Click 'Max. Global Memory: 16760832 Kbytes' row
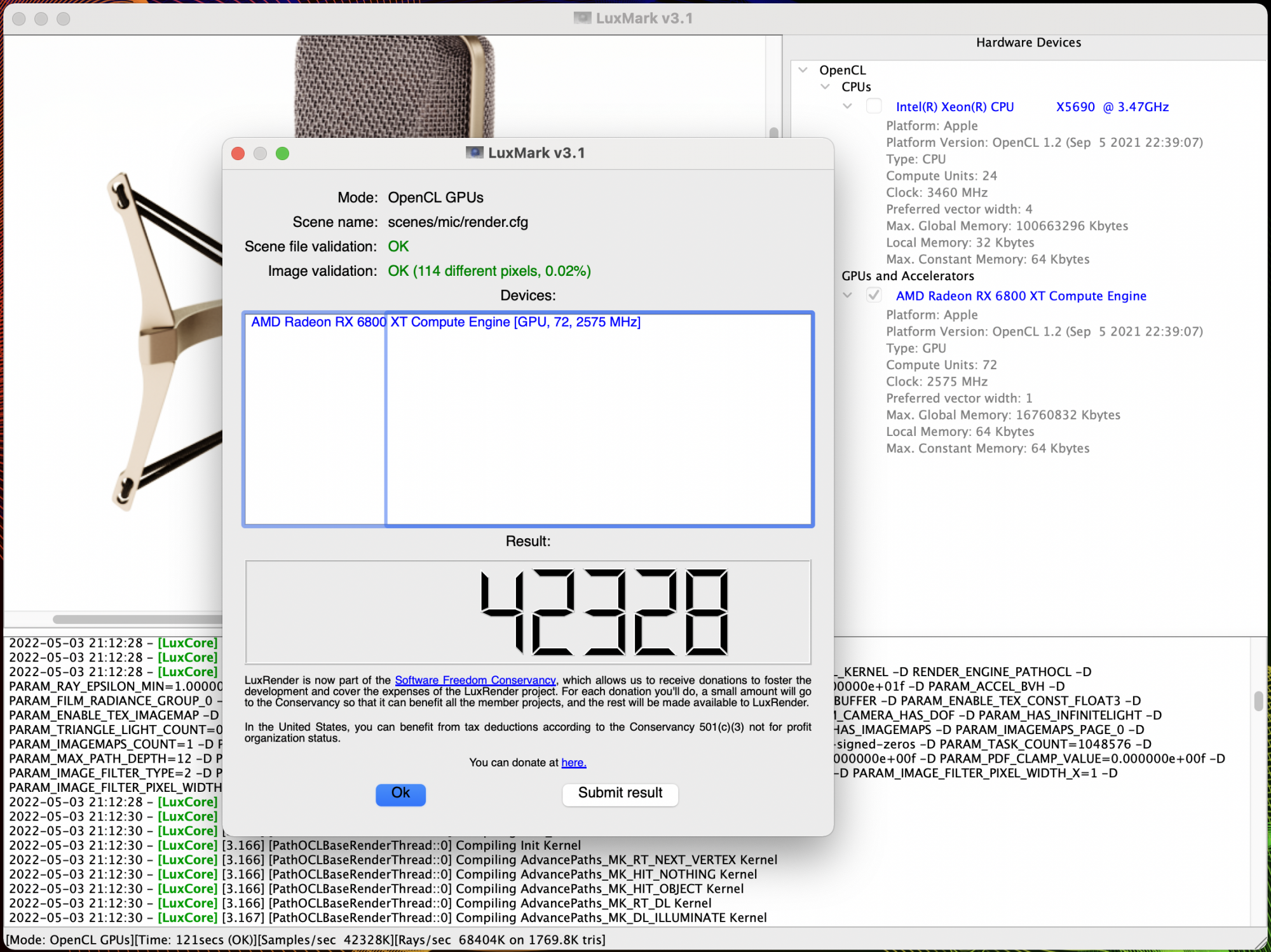The image size is (1271, 952). (x=1003, y=415)
